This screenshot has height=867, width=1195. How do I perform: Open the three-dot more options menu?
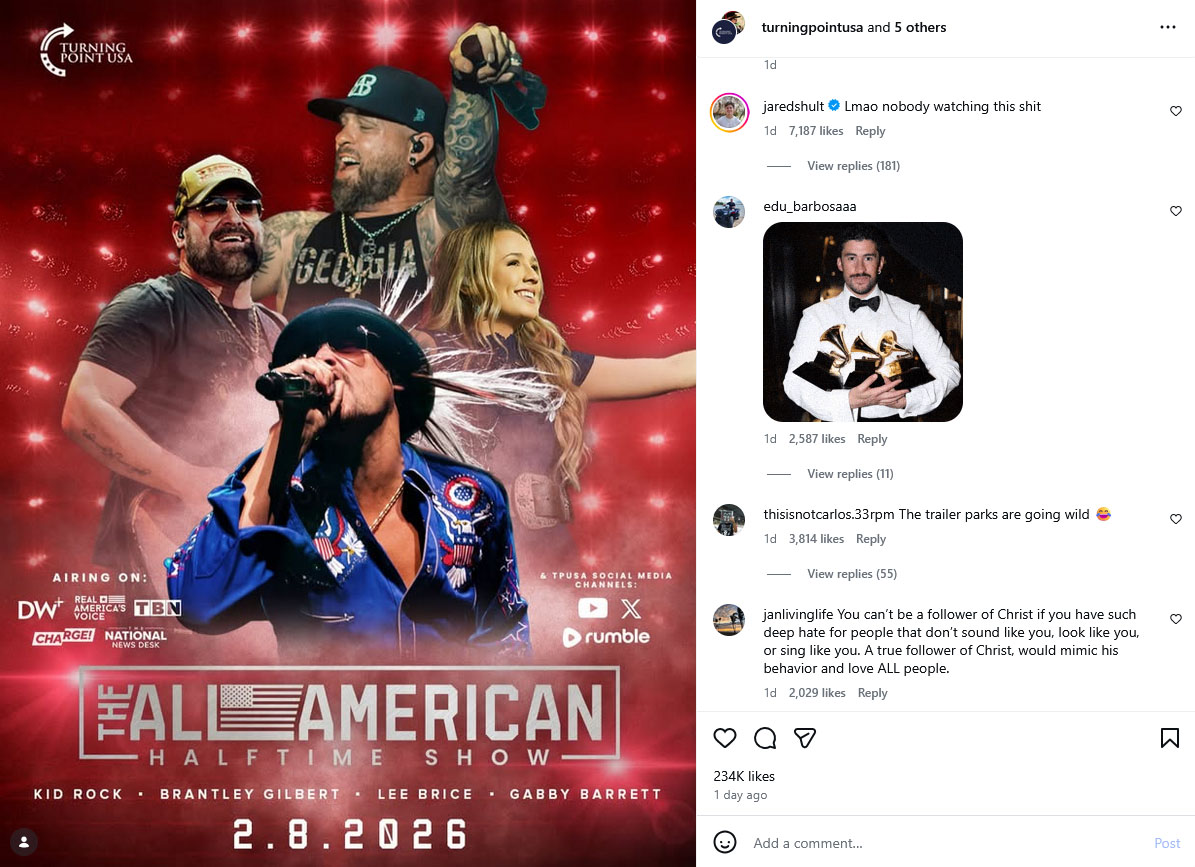click(x=1168, y=27)
